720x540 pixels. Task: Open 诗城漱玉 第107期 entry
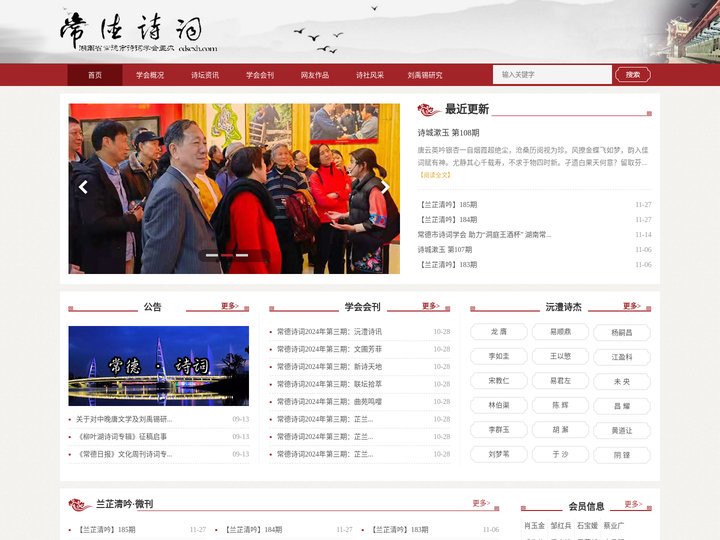(x=444, y=250)
